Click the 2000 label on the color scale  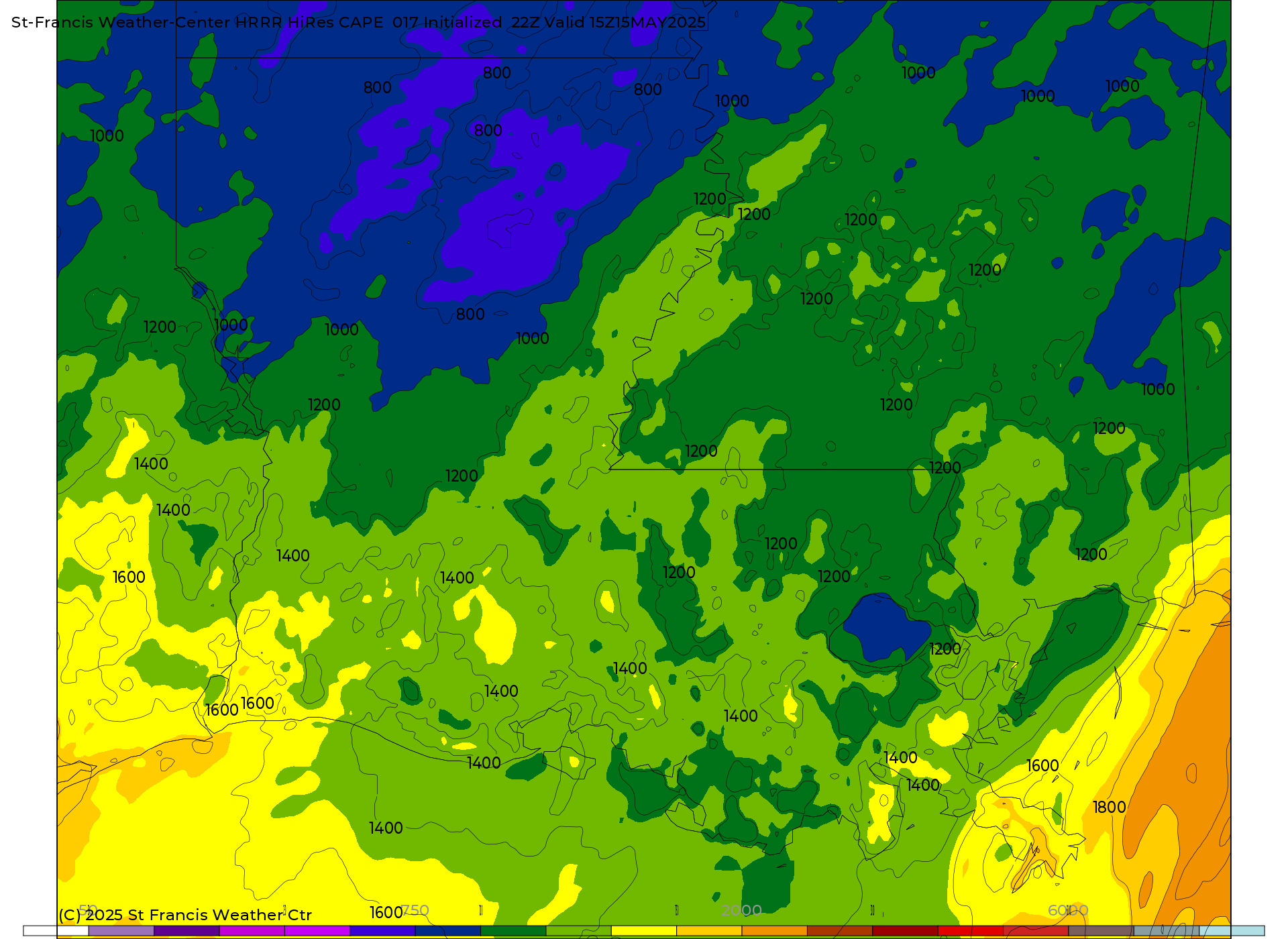pyautogui.click(x=741, y=910)
